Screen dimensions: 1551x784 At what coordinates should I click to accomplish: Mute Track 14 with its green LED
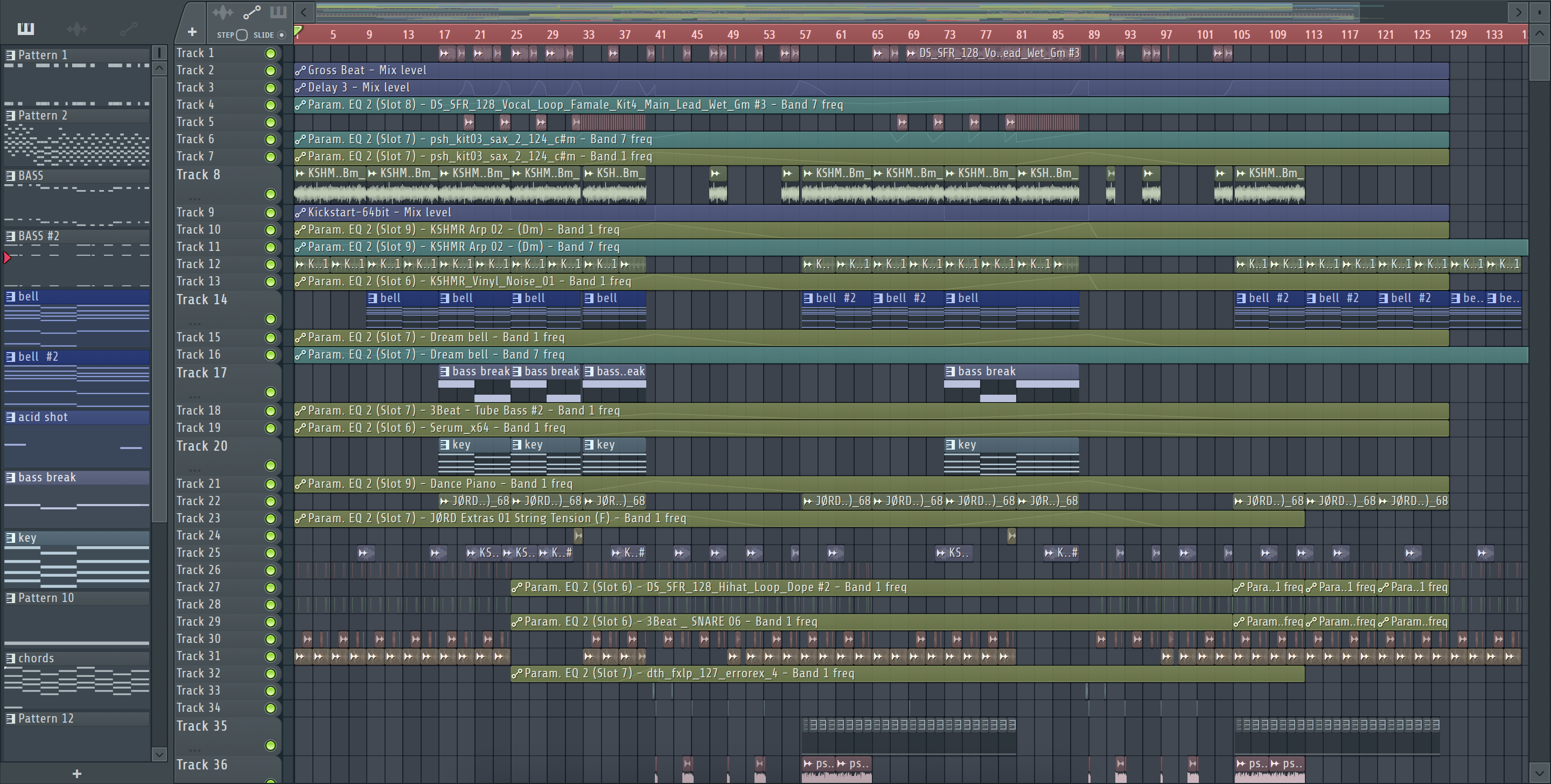270,319
